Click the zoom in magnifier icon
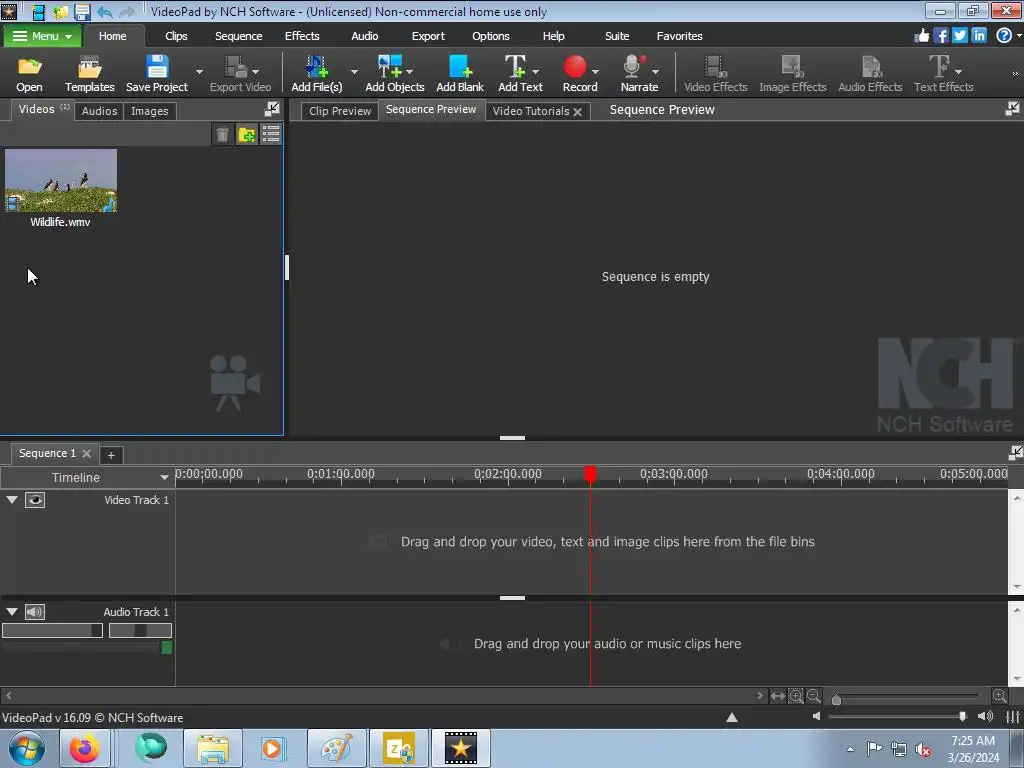 point(999,696)
